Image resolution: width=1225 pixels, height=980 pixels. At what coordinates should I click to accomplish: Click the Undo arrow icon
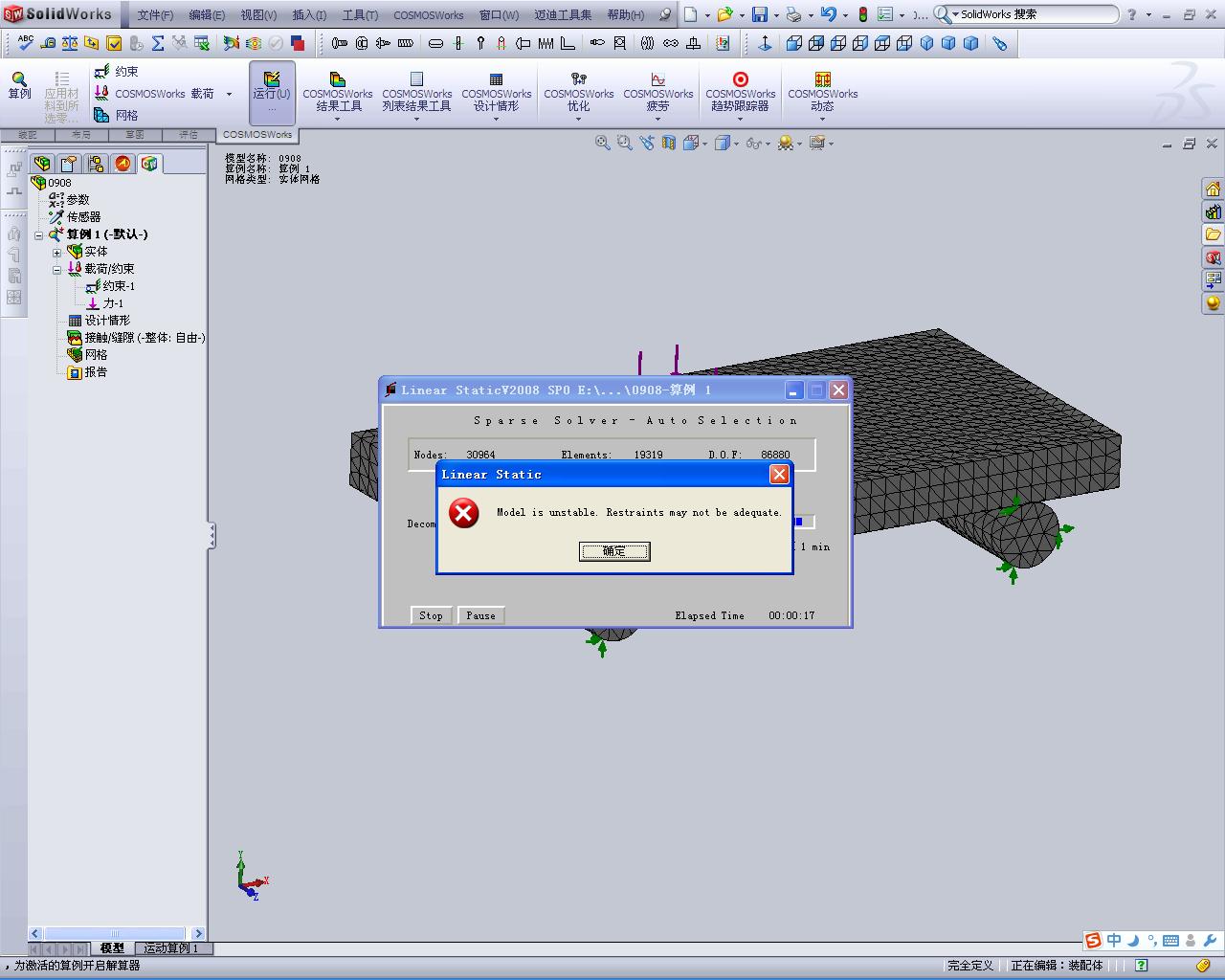[828, 14]
